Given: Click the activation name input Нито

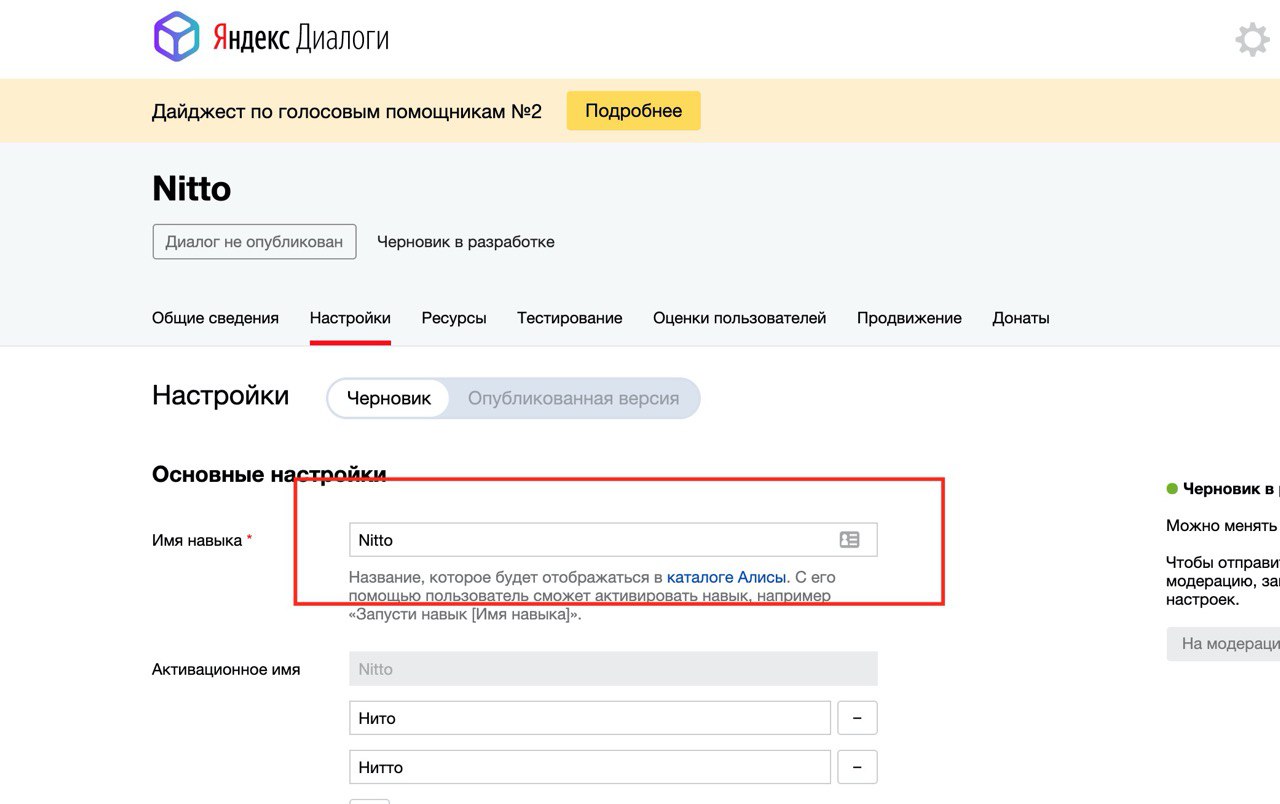Looking at the screenshot, I should coord(590,718).
